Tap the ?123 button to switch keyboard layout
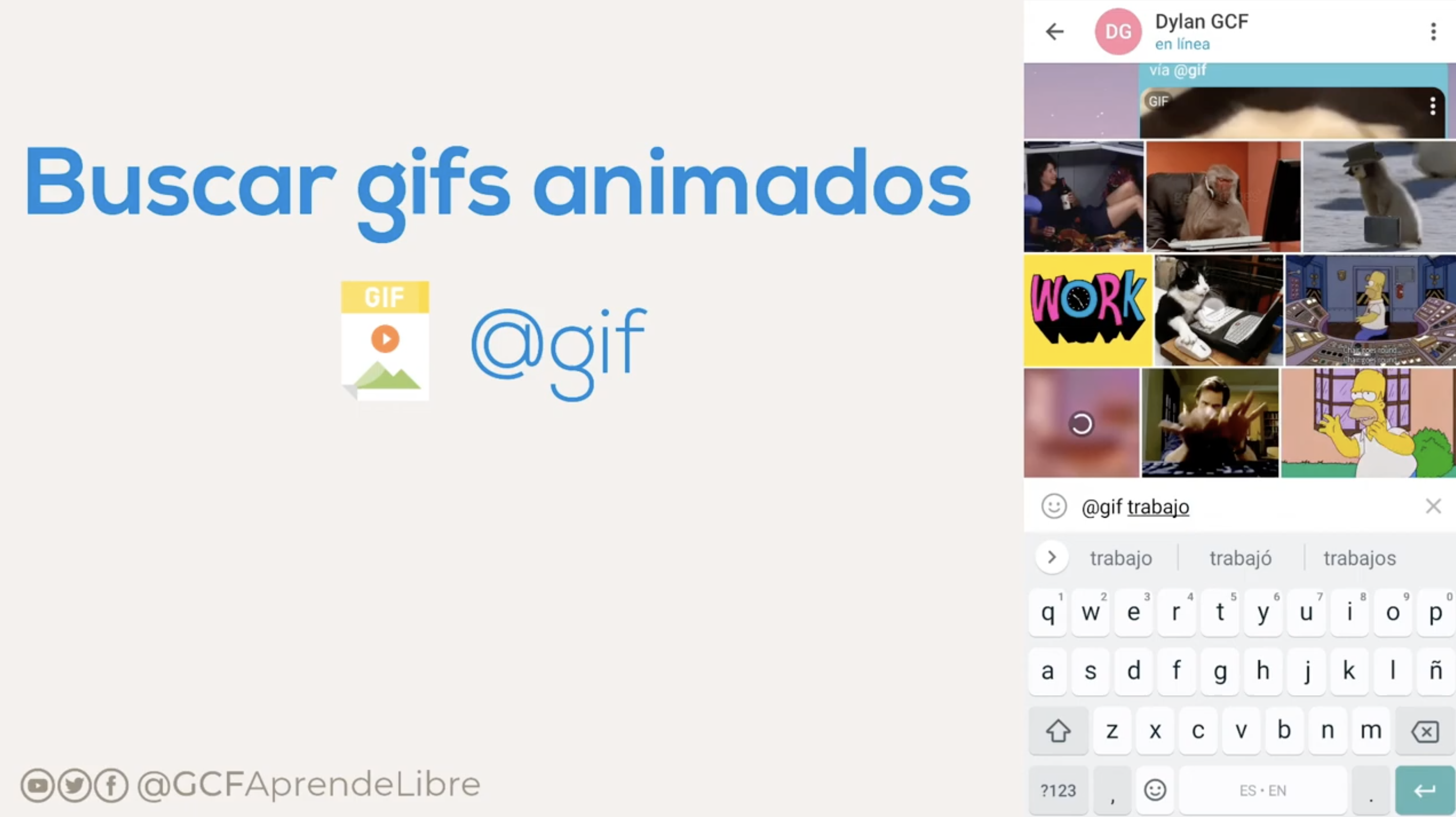This screenshot has height=817, width=1456. (x=1059, y=790)
